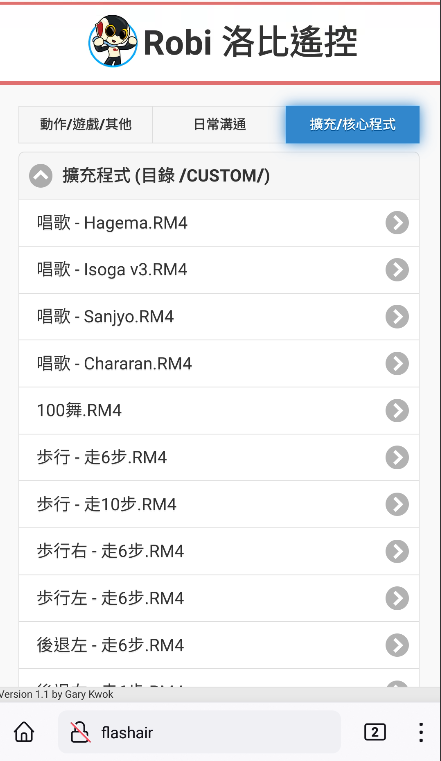Open the browser three-dot menu
Screen dimensions: 441x761
click(x=421, y=732)
